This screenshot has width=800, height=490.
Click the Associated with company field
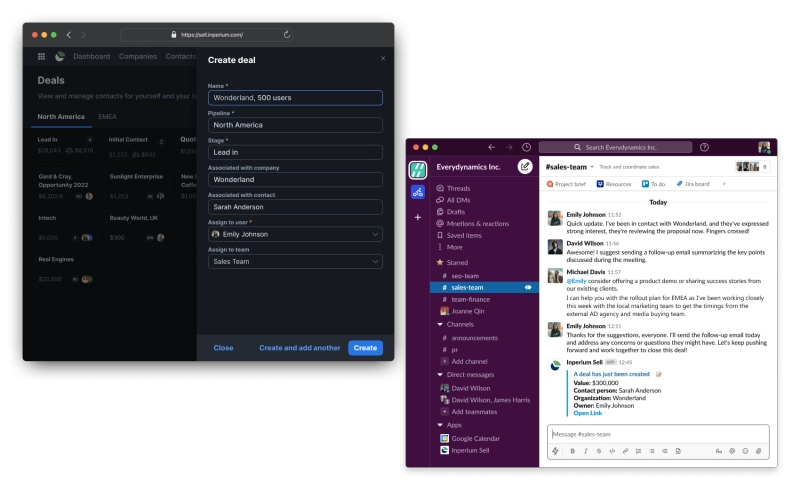[295, 180]
